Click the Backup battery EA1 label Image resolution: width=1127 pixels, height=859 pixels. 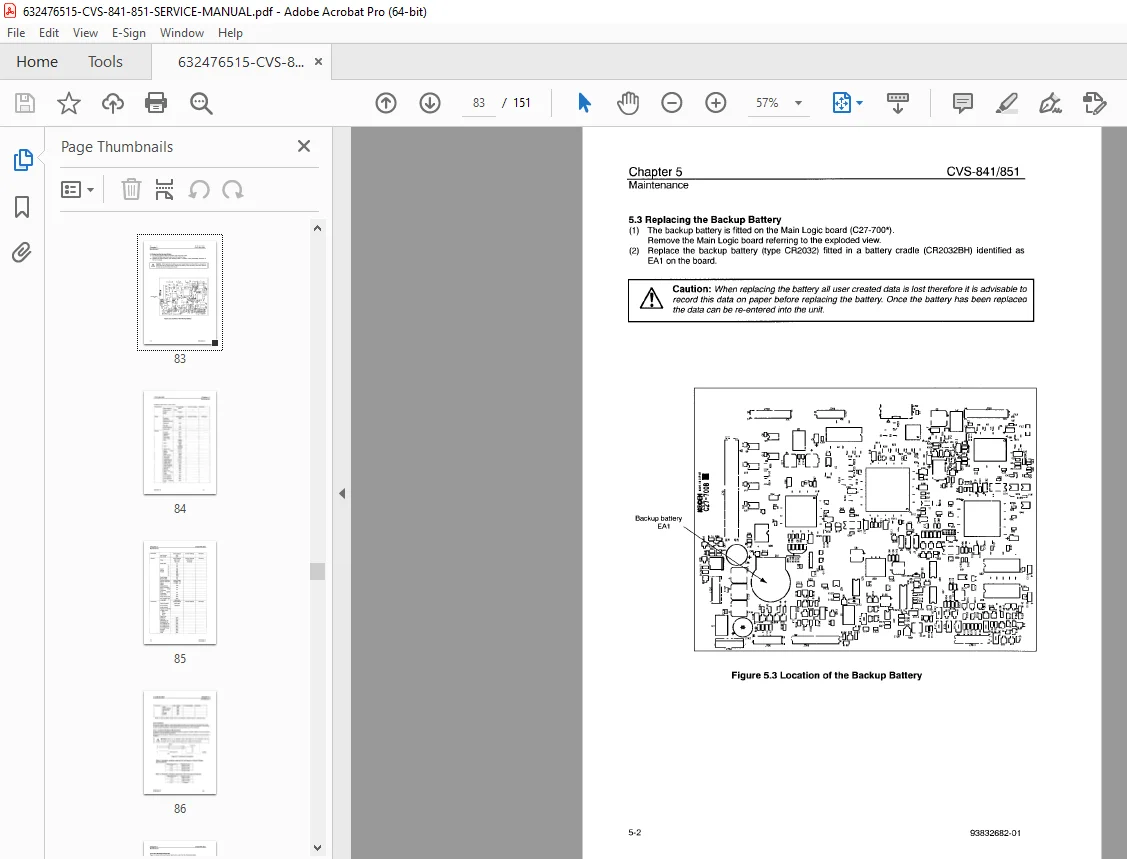658,522
